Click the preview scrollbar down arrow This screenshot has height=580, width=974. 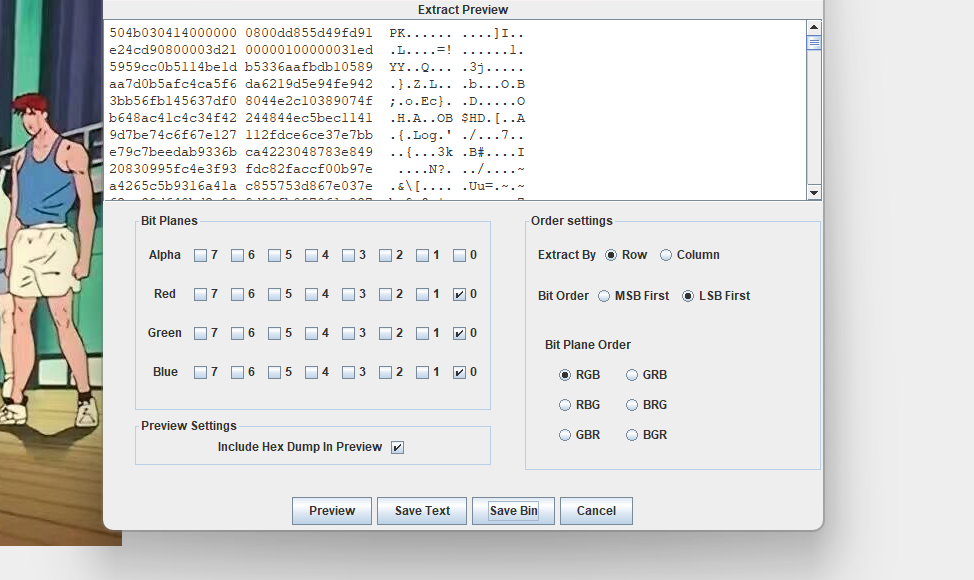point(814,193)
